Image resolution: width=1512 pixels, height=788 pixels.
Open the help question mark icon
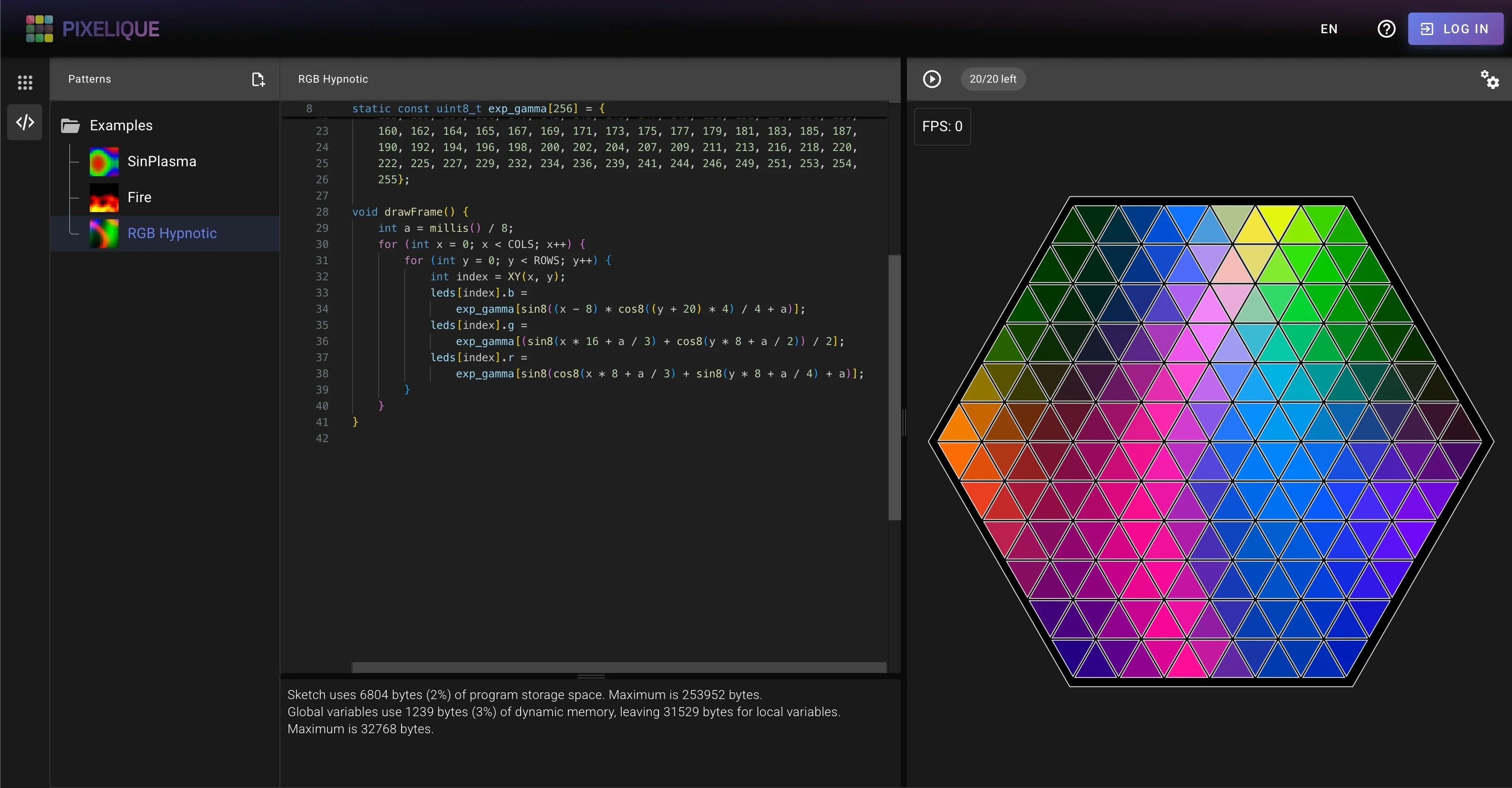coord(1386,28)
